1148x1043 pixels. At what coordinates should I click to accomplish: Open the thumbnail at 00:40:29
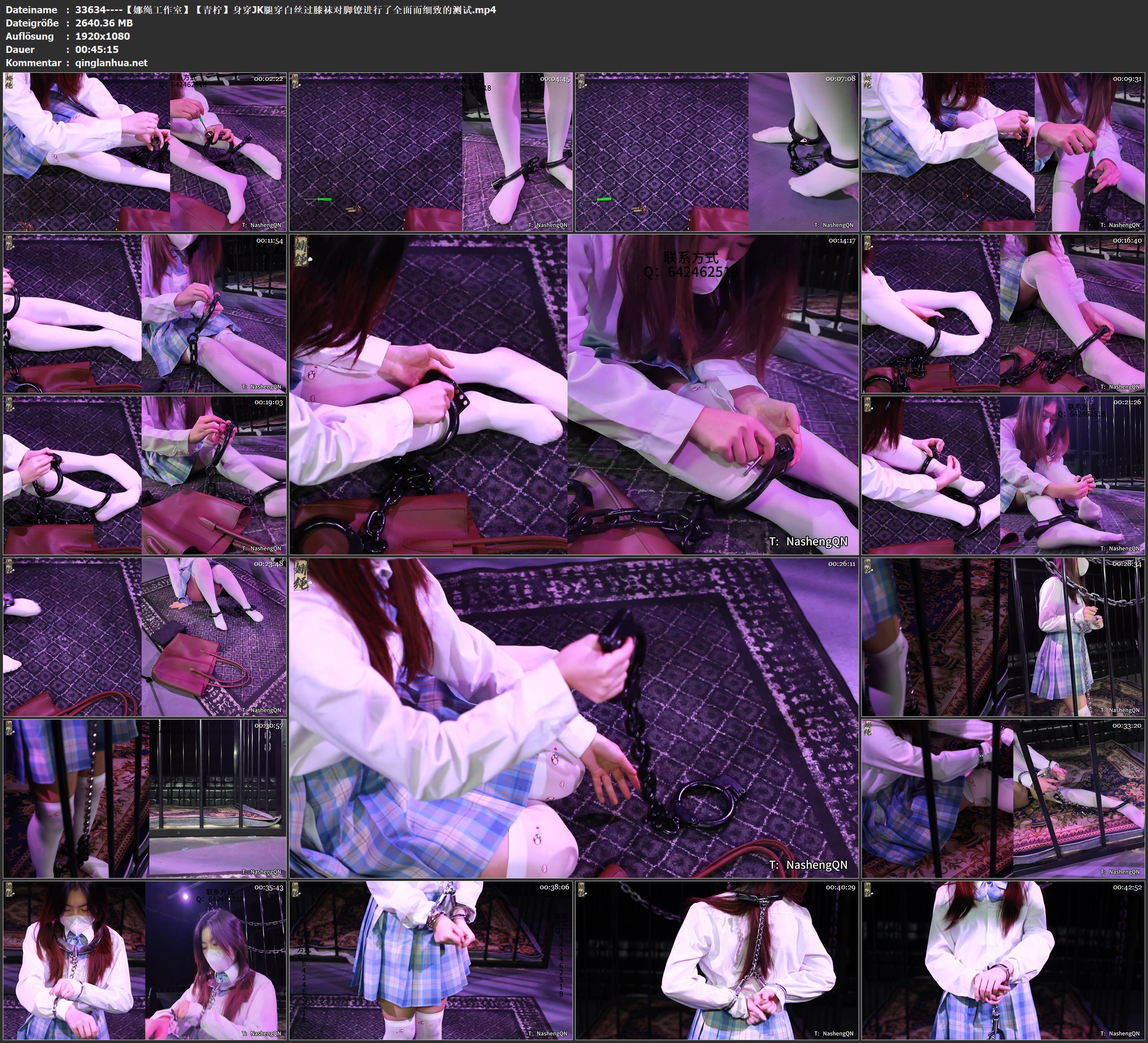[717, 960]
